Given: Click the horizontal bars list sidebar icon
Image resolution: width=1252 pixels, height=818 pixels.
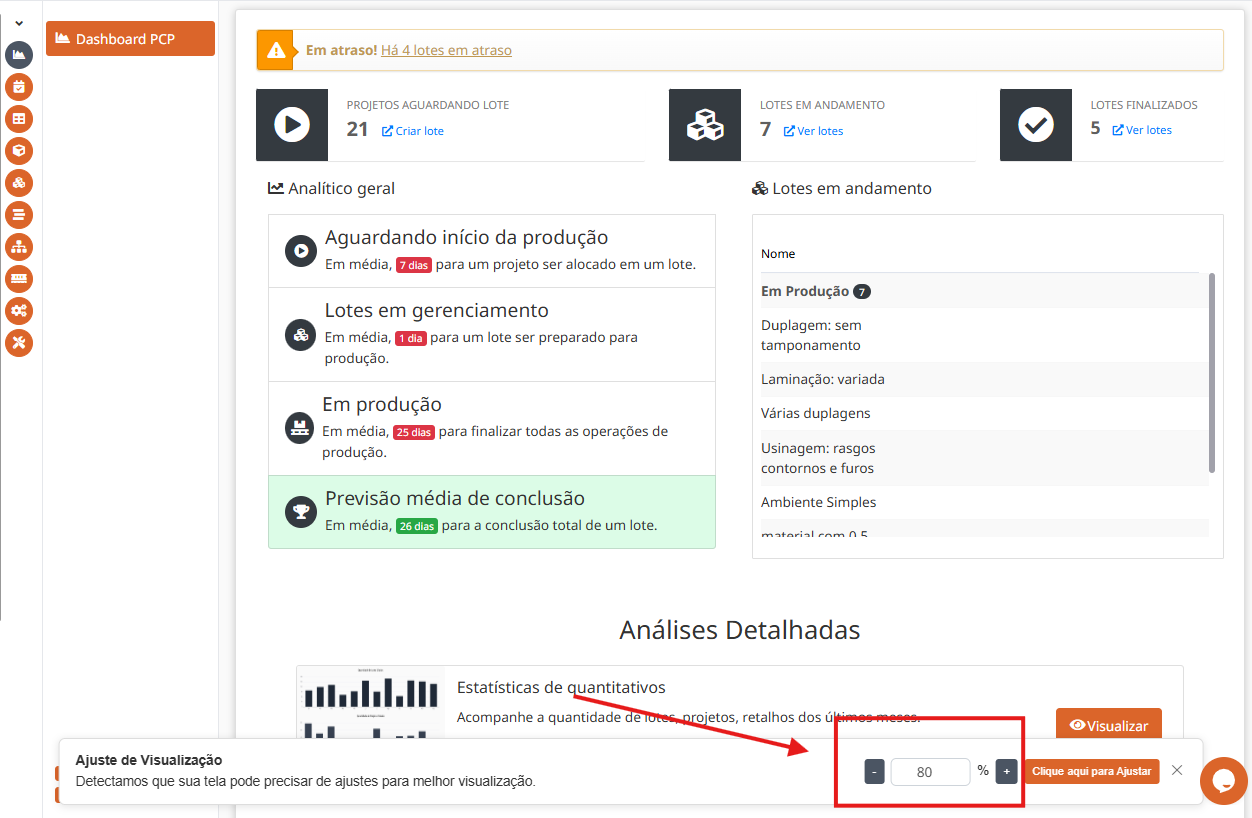Looking at the screenshot, I should (x=19, y=215).
